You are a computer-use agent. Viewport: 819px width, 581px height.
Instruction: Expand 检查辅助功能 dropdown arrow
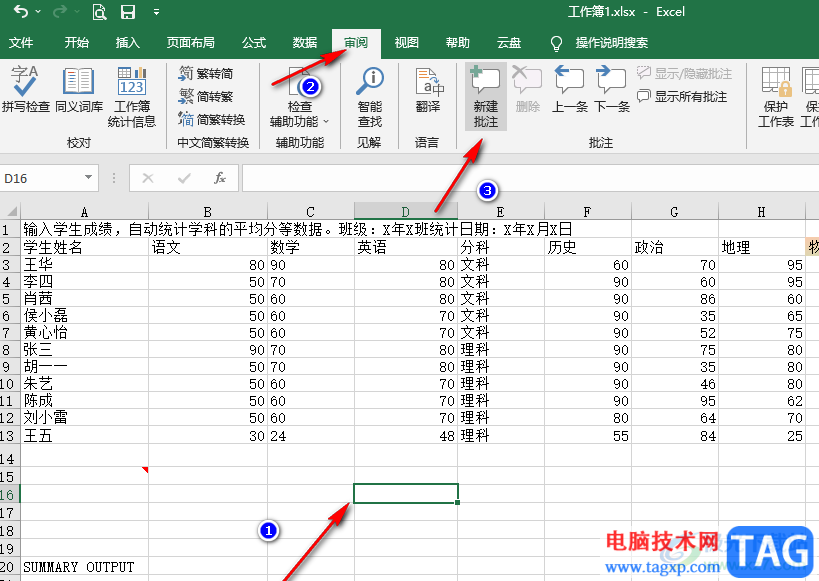pos(326,121)
